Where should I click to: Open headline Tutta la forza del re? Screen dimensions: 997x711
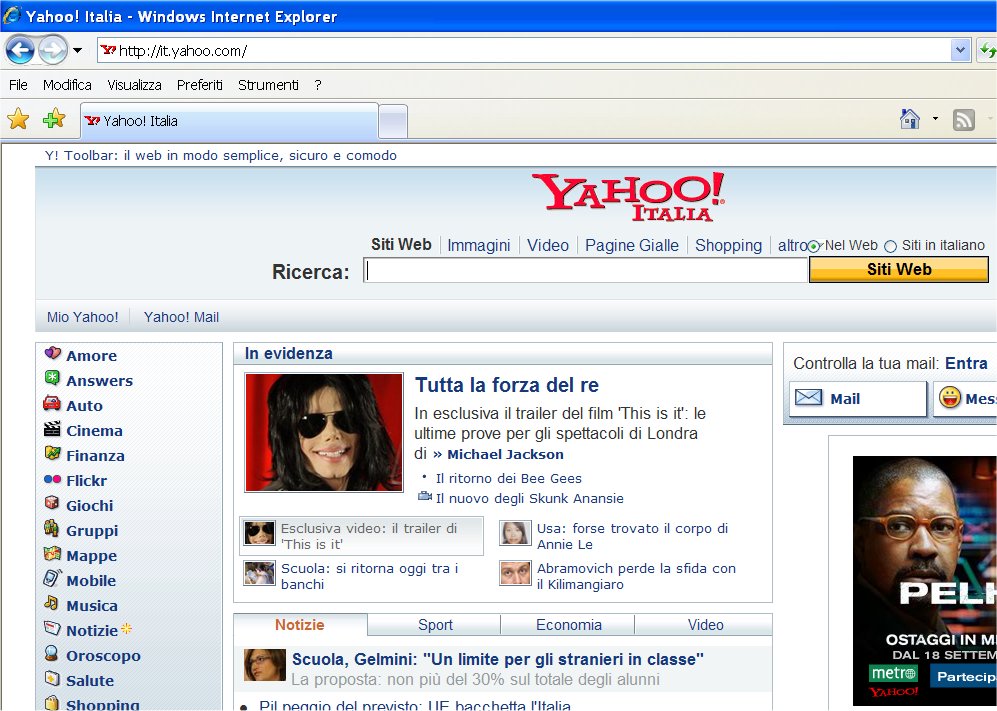coord(507,385)
